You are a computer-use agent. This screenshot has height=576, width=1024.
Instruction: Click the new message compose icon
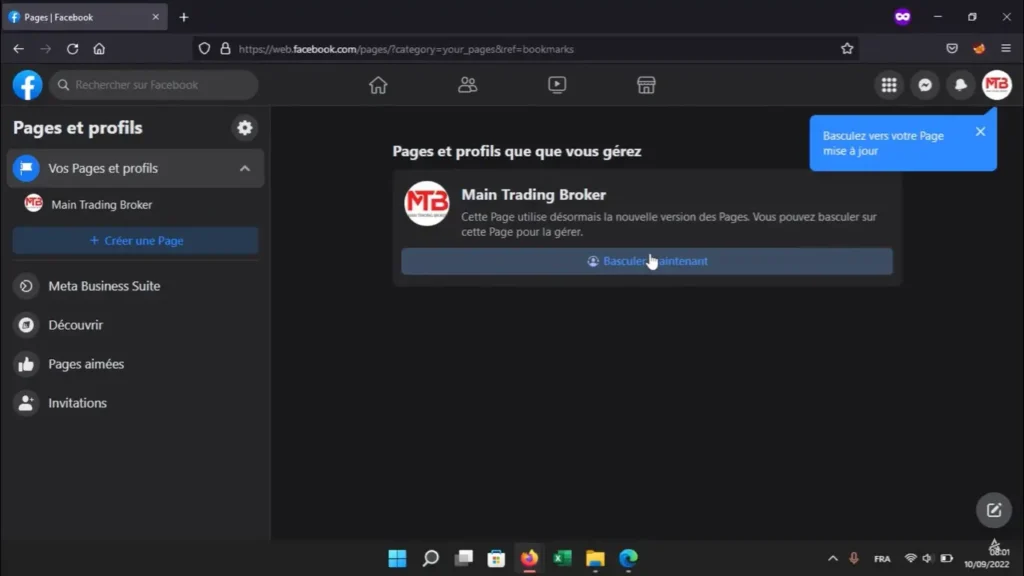(993, 510)
